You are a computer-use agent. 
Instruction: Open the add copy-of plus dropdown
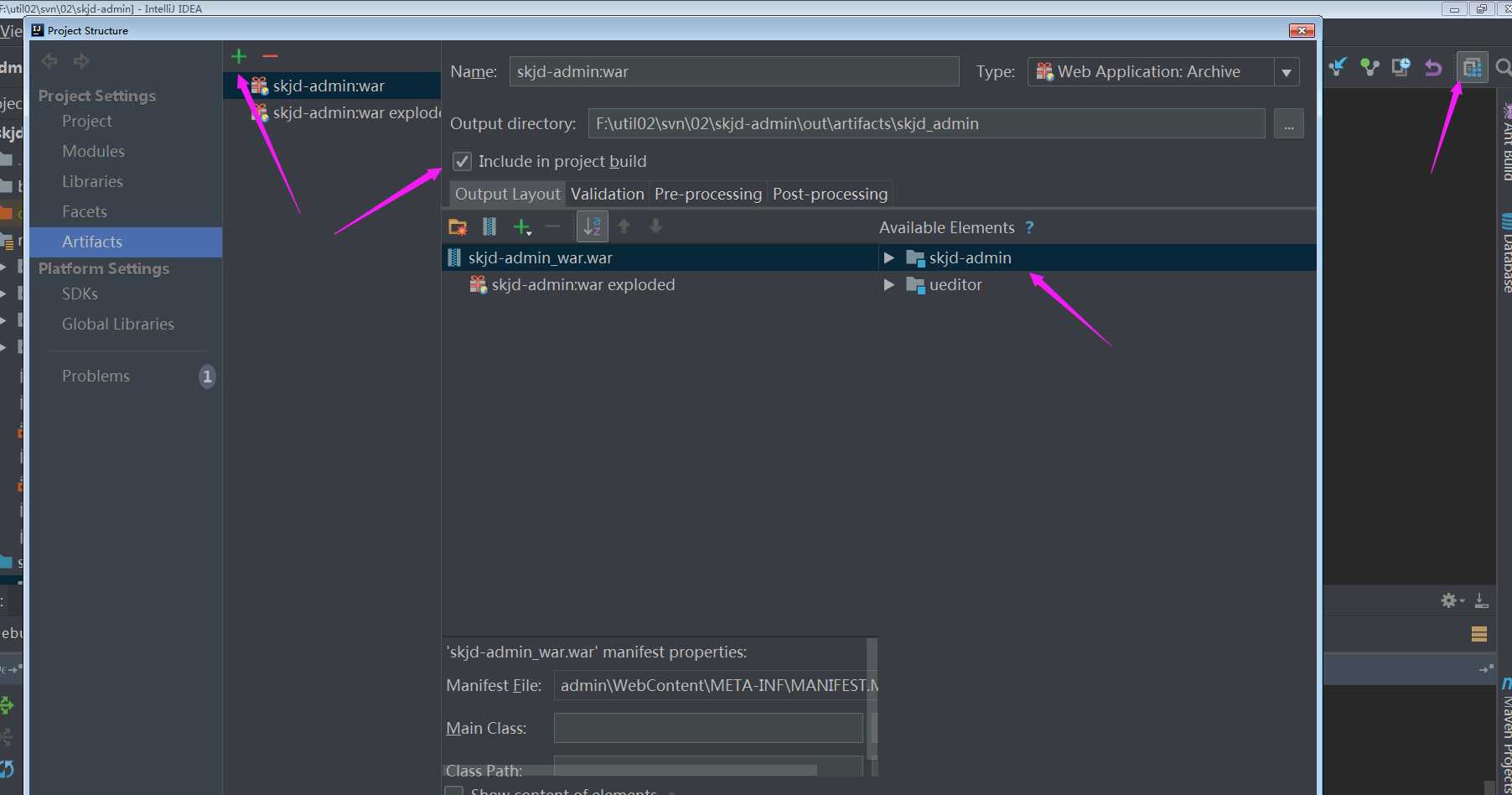pyautogui.click(x=522, y=226)
